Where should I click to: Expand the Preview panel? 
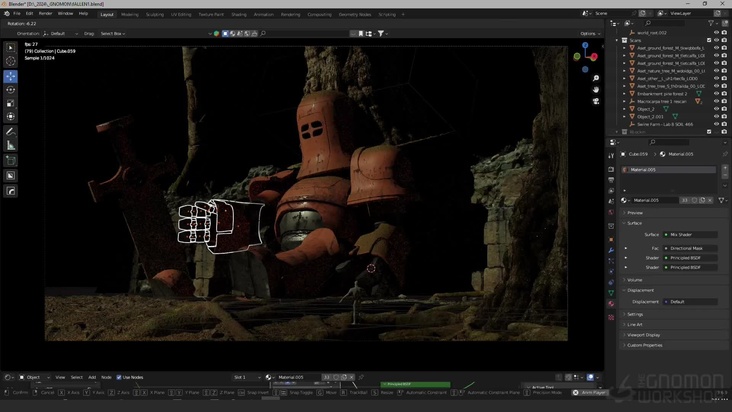click(x=635, y=213)
